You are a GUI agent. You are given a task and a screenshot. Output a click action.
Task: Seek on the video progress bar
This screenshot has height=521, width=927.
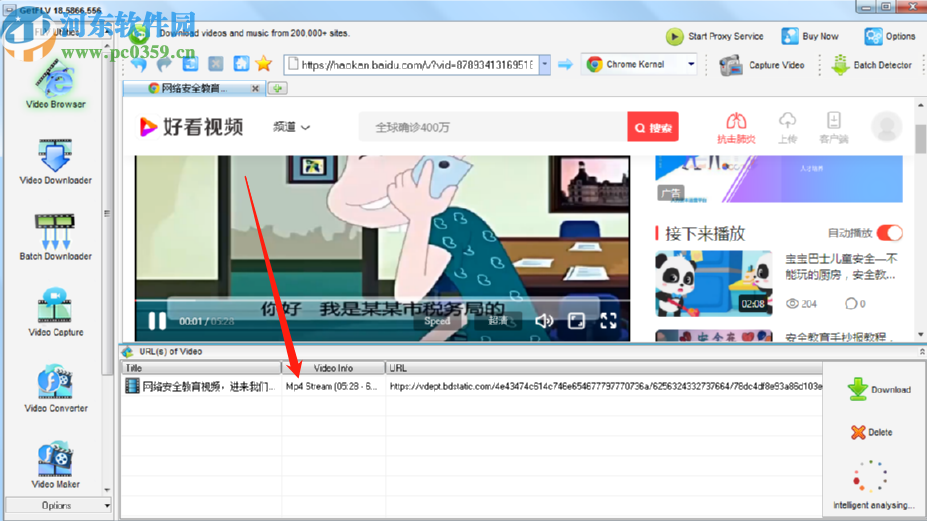382,300
